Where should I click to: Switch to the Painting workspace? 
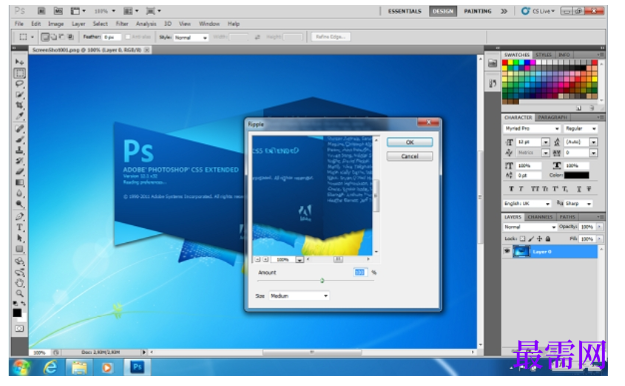(x=478, y=11)
